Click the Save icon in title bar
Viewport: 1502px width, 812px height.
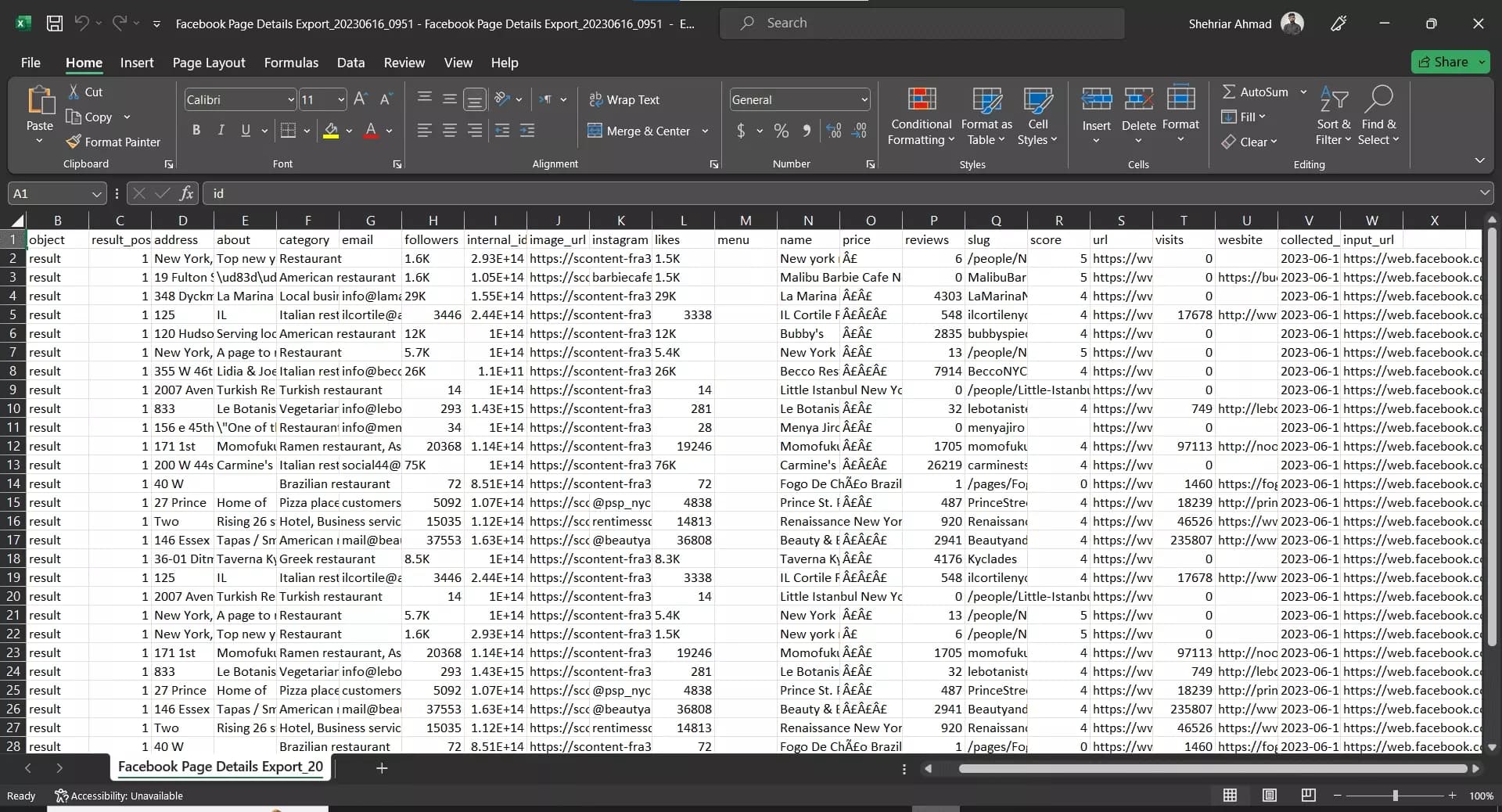point(55,23)
